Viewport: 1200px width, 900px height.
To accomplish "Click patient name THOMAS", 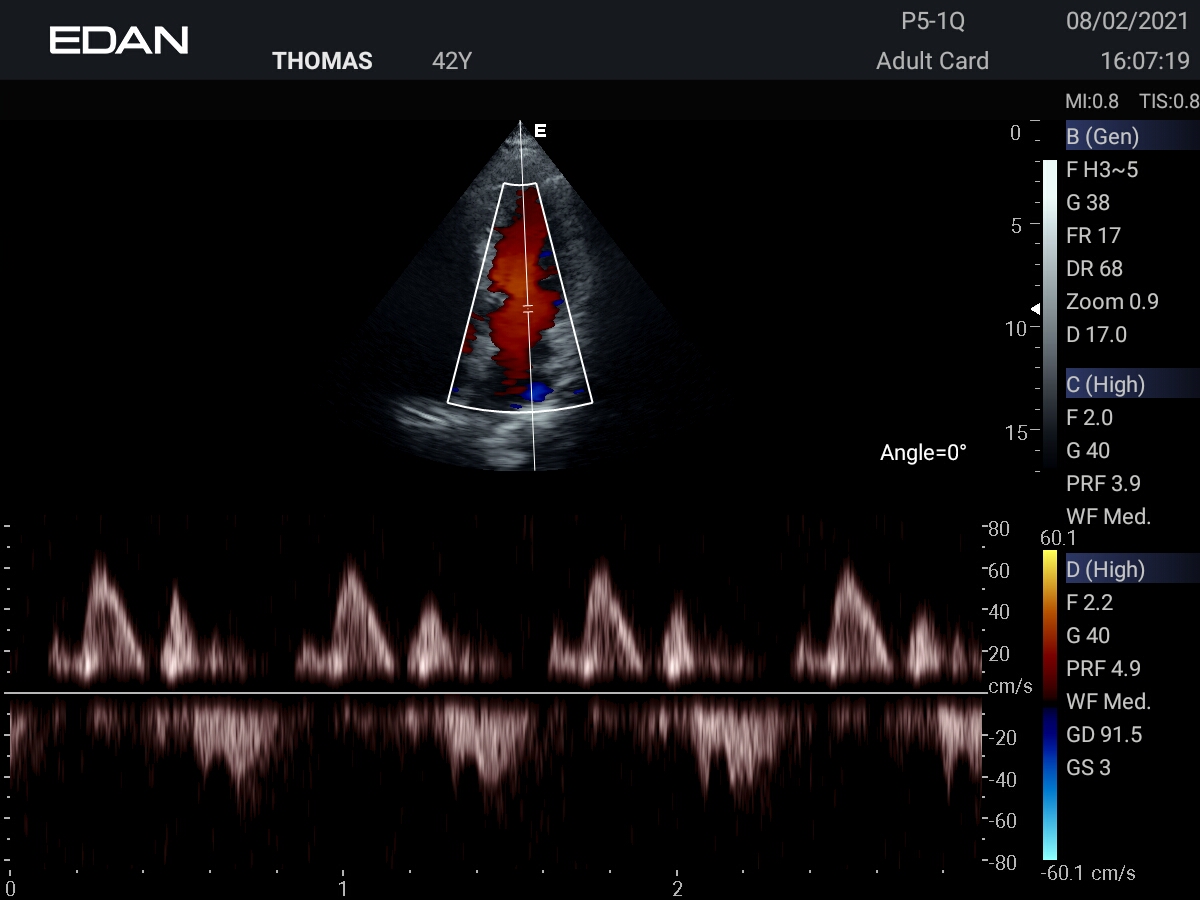I will point(322,61).
